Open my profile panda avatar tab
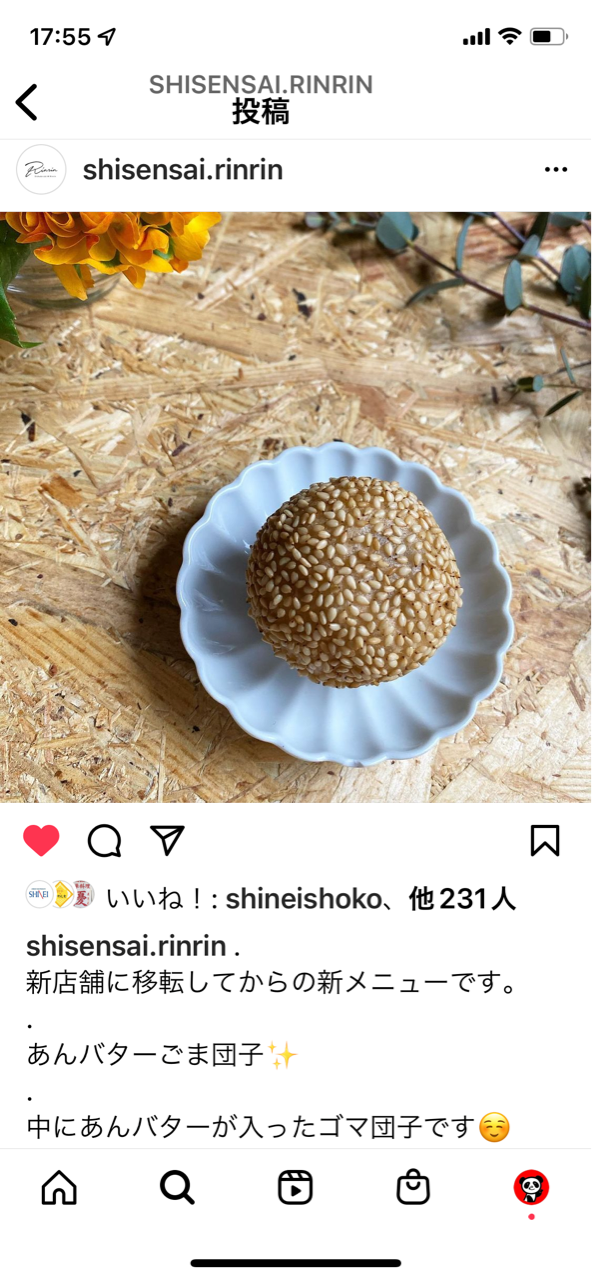The width and height of the screenshot is (592, 1280). pos(531,1188)
